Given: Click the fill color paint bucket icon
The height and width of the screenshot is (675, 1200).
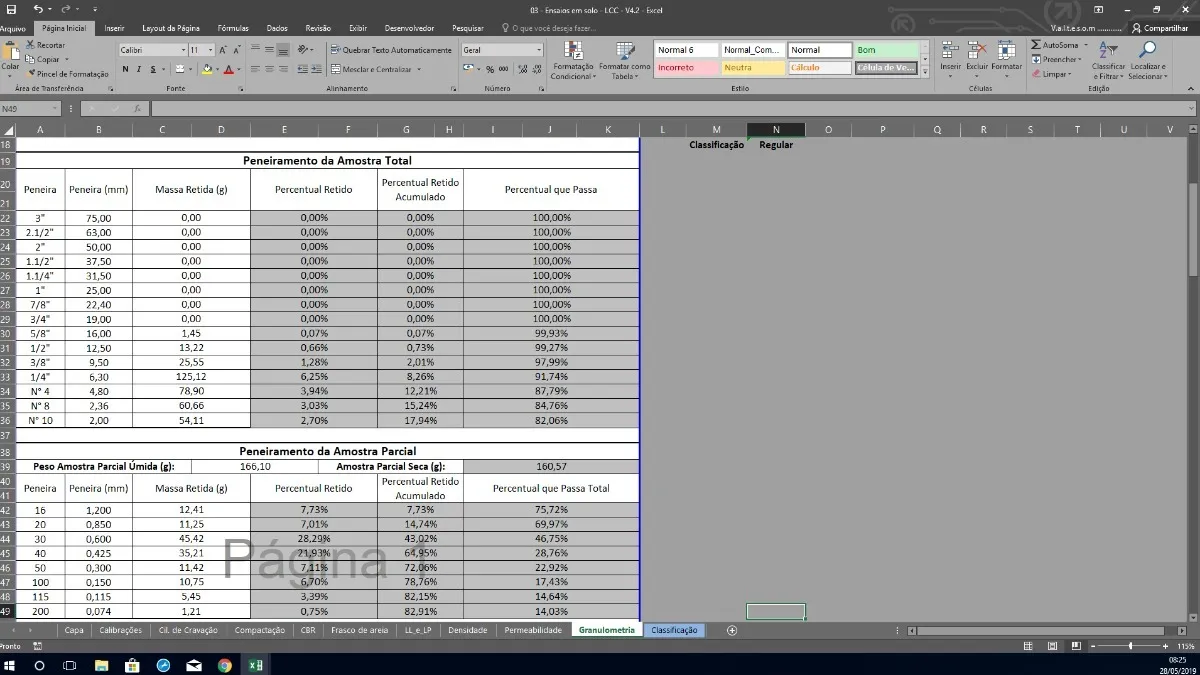Looking at the screenshot, I should pyautogui.click(x=207, y=70).
